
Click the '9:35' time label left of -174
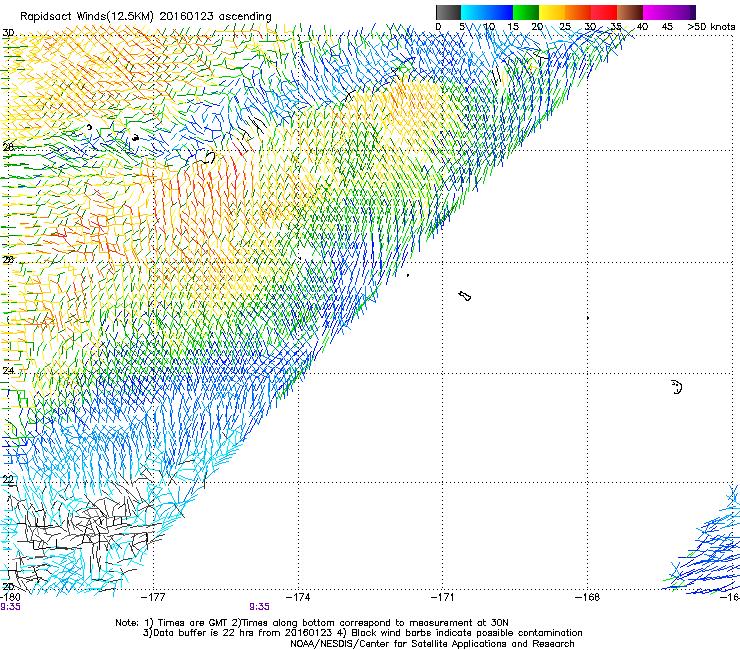260,607
